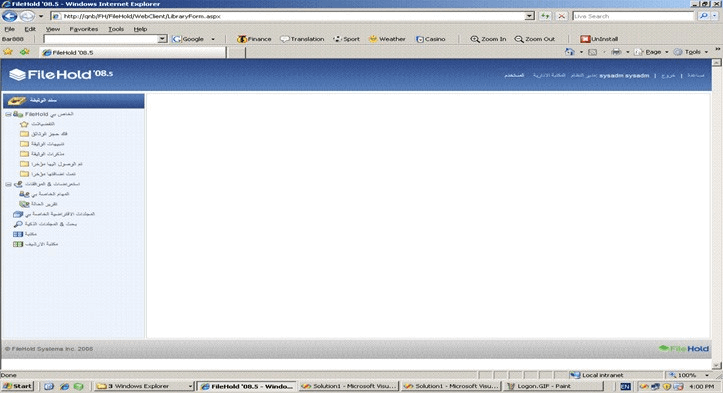Viewport: 723px width, 393px height.
Task: Click the FileHold logo in blue header
Action: [x=61, y=74]
